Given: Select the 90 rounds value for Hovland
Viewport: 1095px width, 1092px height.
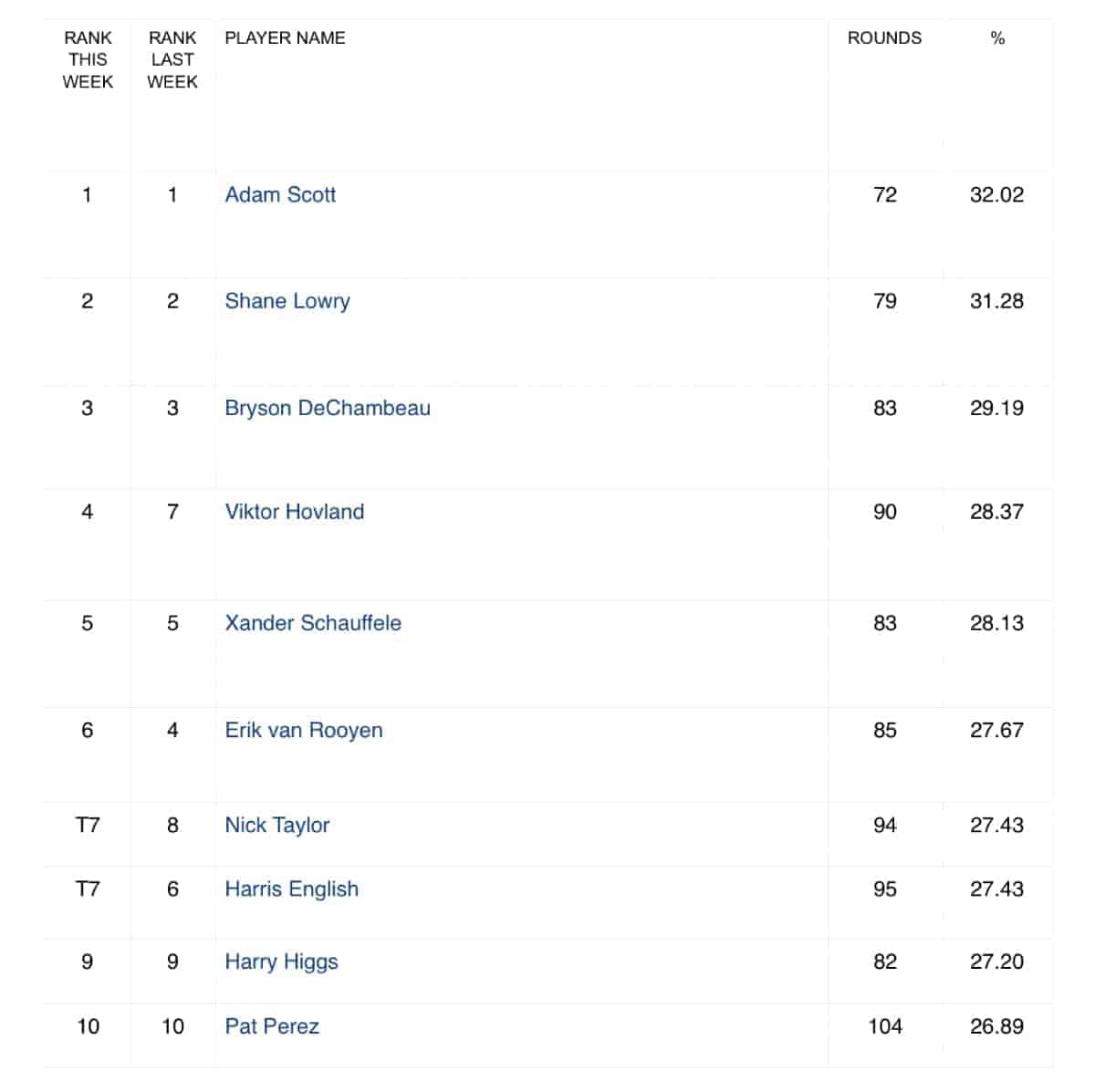Looking at the screenshot, I should point(885,512).
